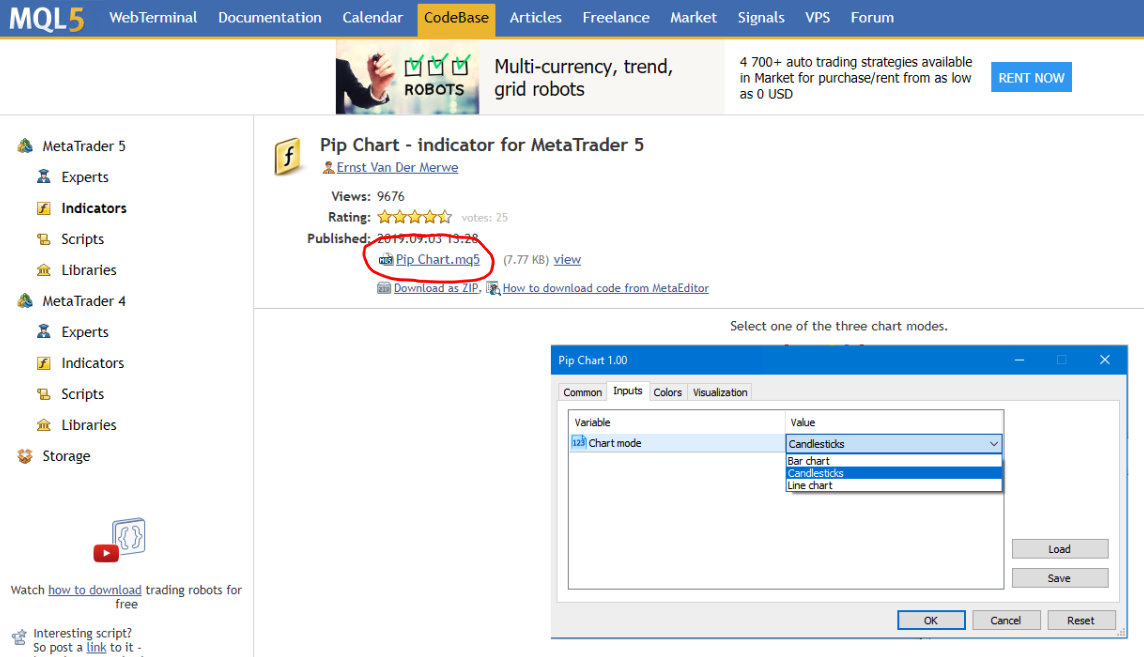Switch to the Visualization tab
The width and height of the screenshot is (1144, 657).
pyautogui.click(x=720, y=392)
